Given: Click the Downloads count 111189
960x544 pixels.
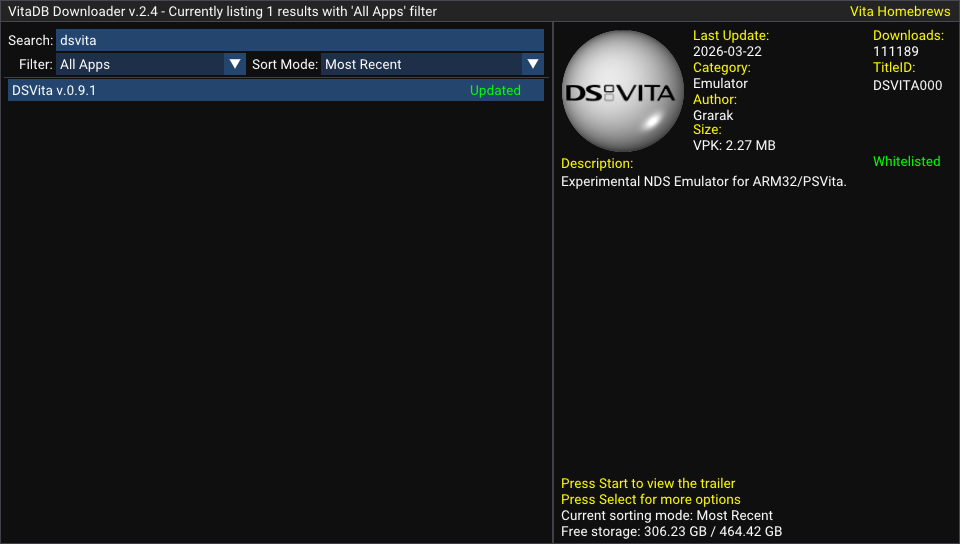Looking at the screenshot, I should 895,51.
